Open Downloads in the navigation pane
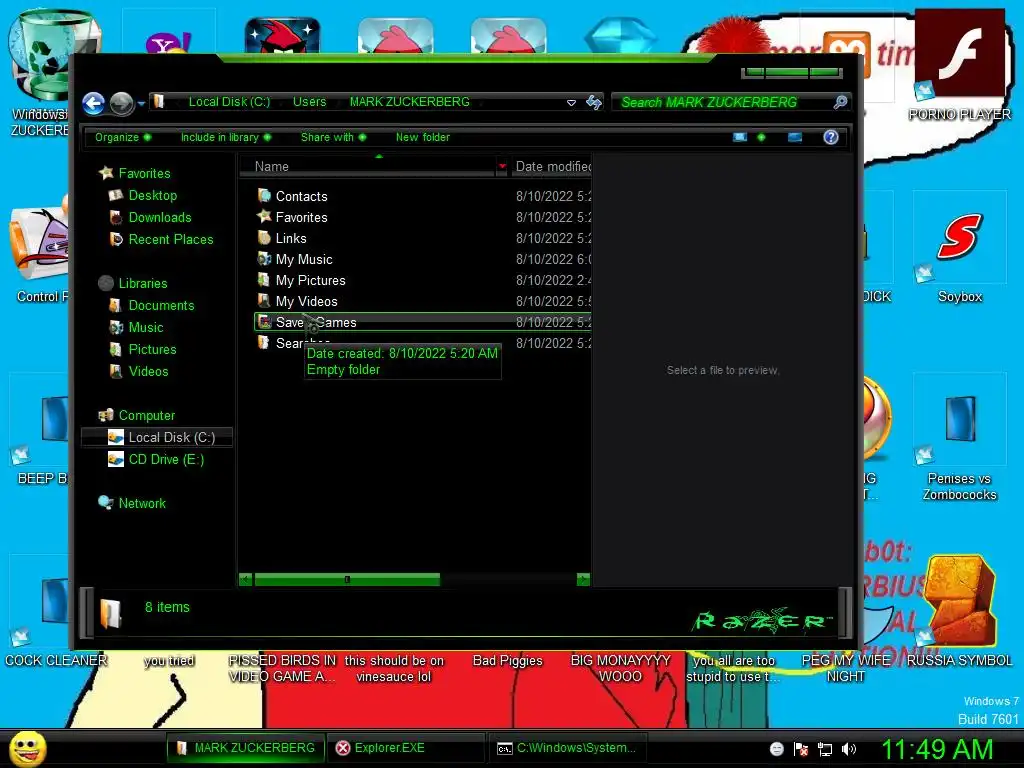 159,217
